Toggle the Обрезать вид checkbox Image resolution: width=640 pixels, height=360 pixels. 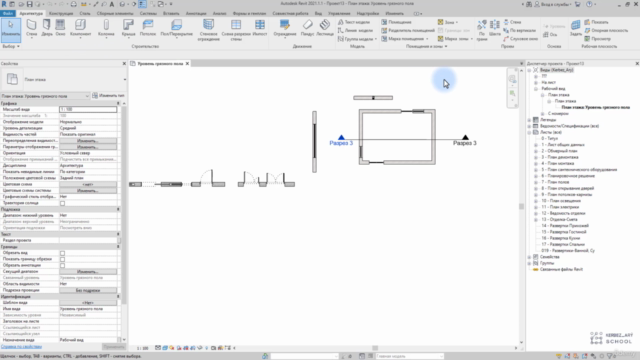point(62,253)
